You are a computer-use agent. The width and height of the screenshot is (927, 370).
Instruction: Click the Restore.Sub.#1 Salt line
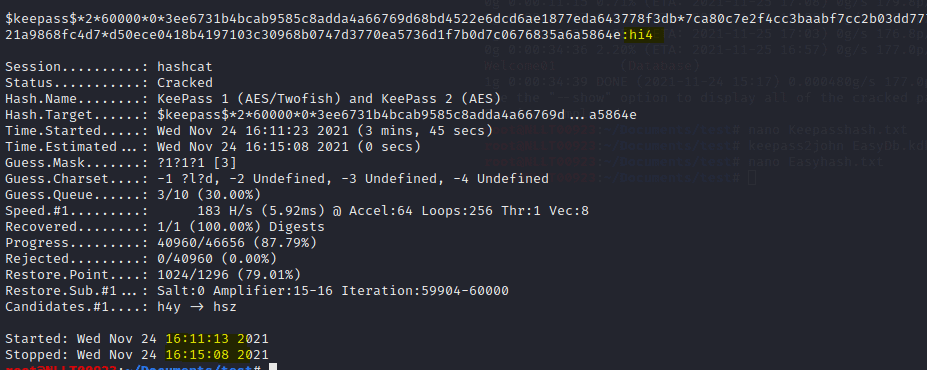click(257, 290)
